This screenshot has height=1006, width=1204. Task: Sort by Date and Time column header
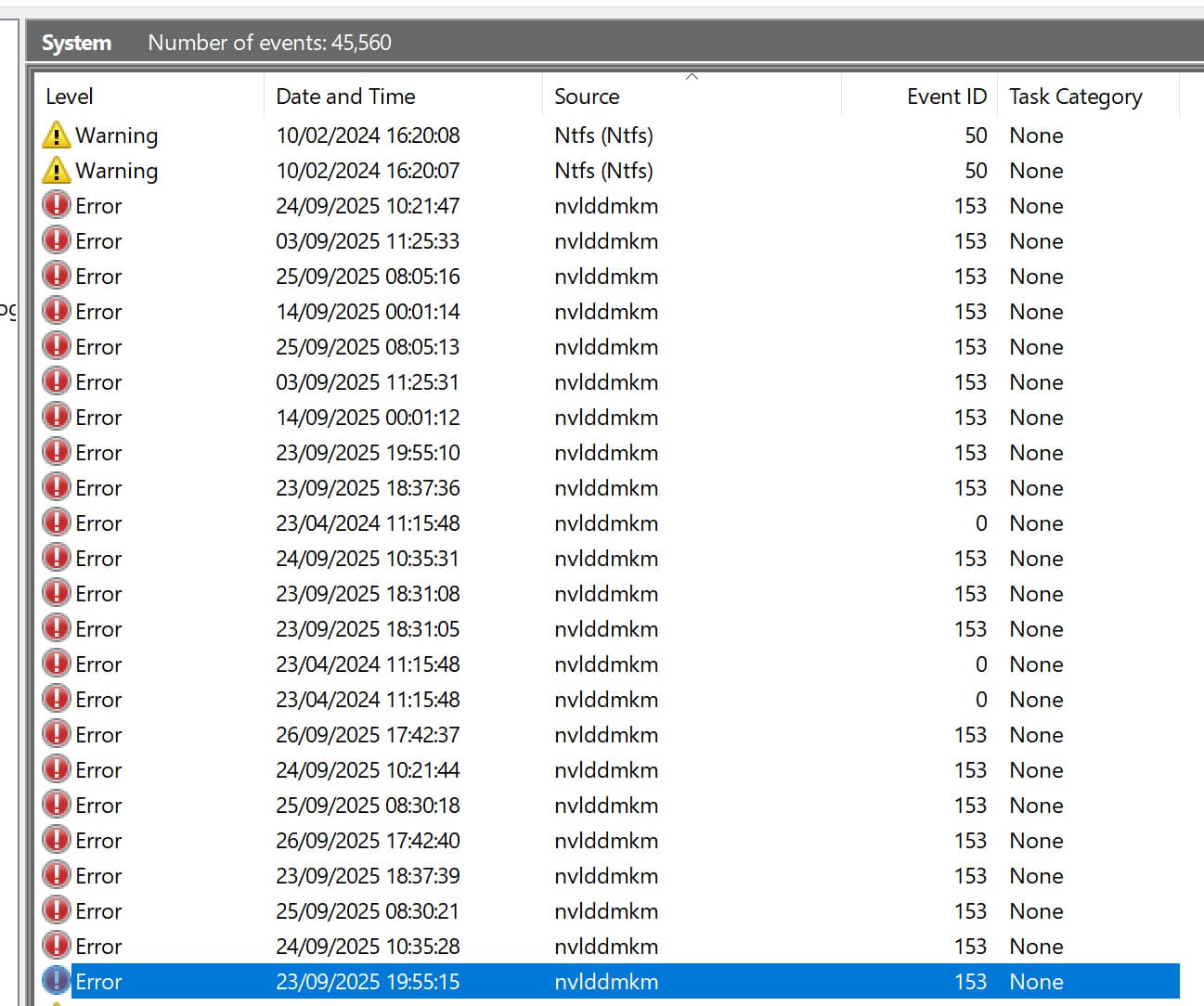[345, 97]
